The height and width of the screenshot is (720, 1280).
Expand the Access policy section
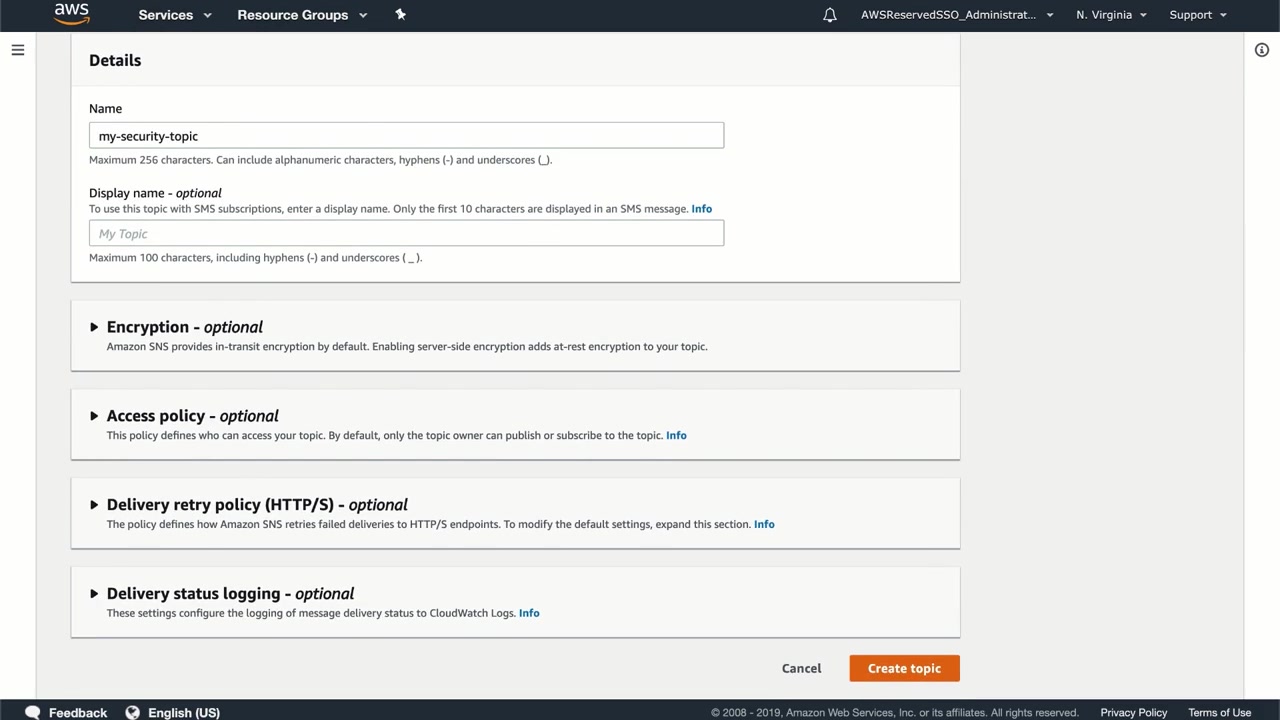95,416
